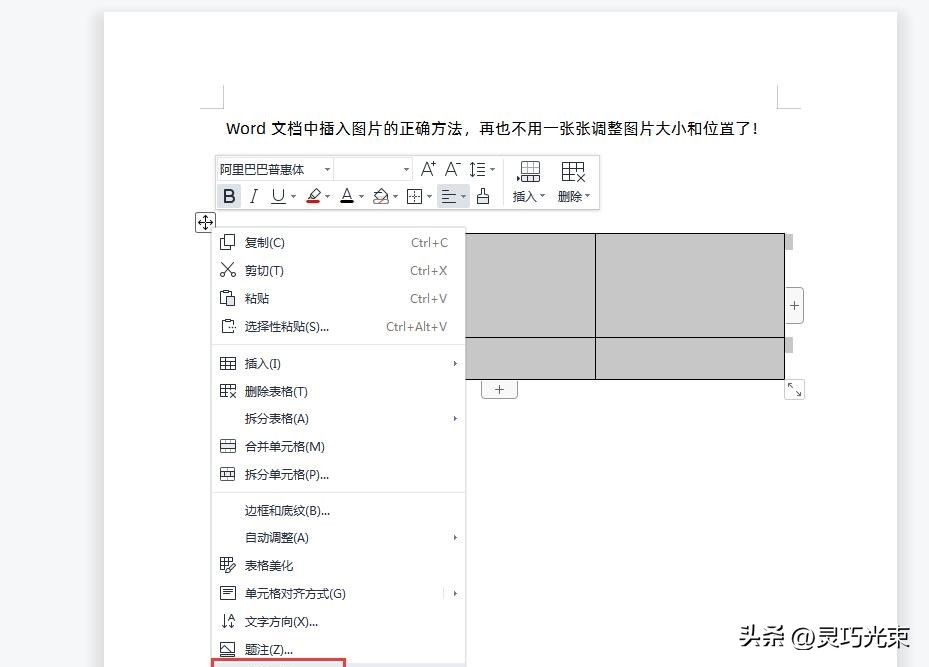Expand the border style dropdown arrow

pyautogui.click(x=429, y=196)
